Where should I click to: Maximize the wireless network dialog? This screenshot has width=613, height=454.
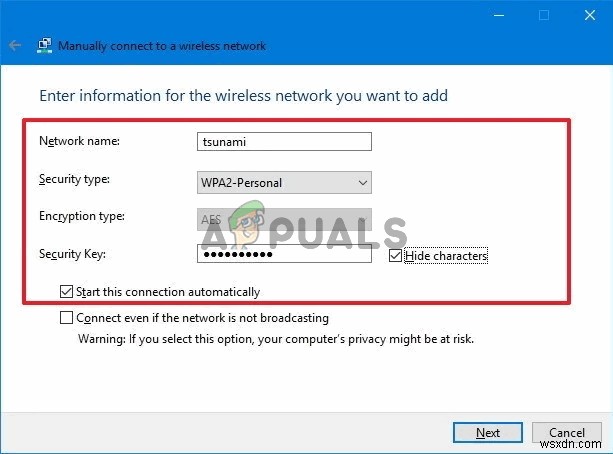[544, 16]
